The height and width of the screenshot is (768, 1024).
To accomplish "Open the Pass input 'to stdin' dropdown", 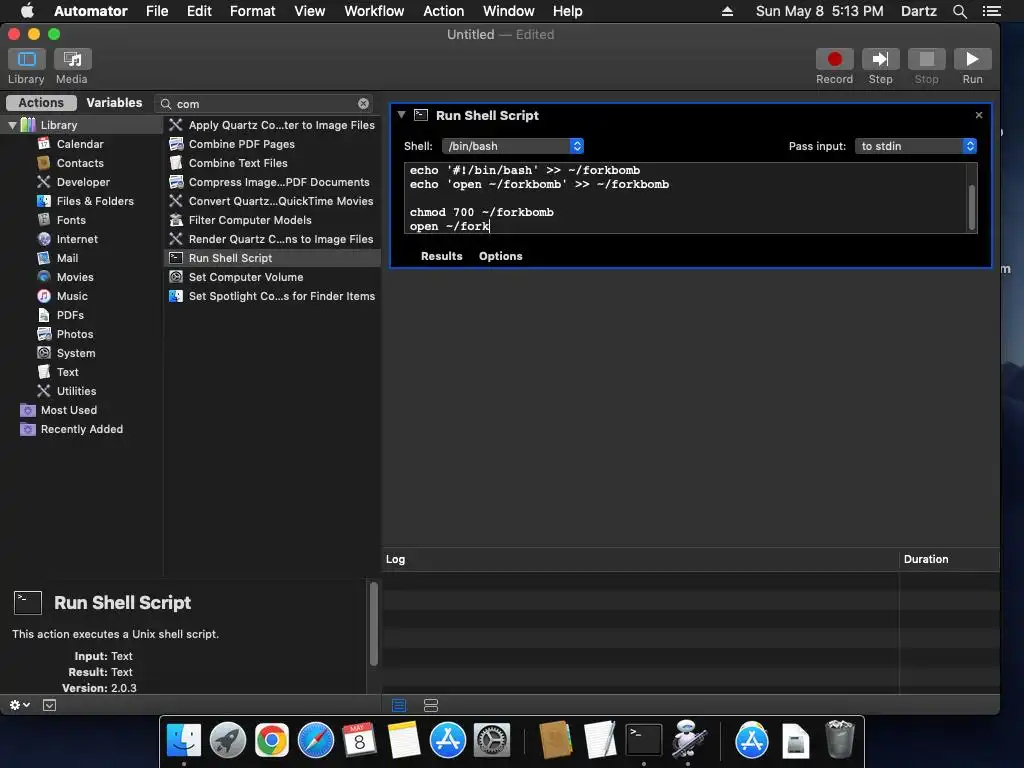I will [916, 146].
